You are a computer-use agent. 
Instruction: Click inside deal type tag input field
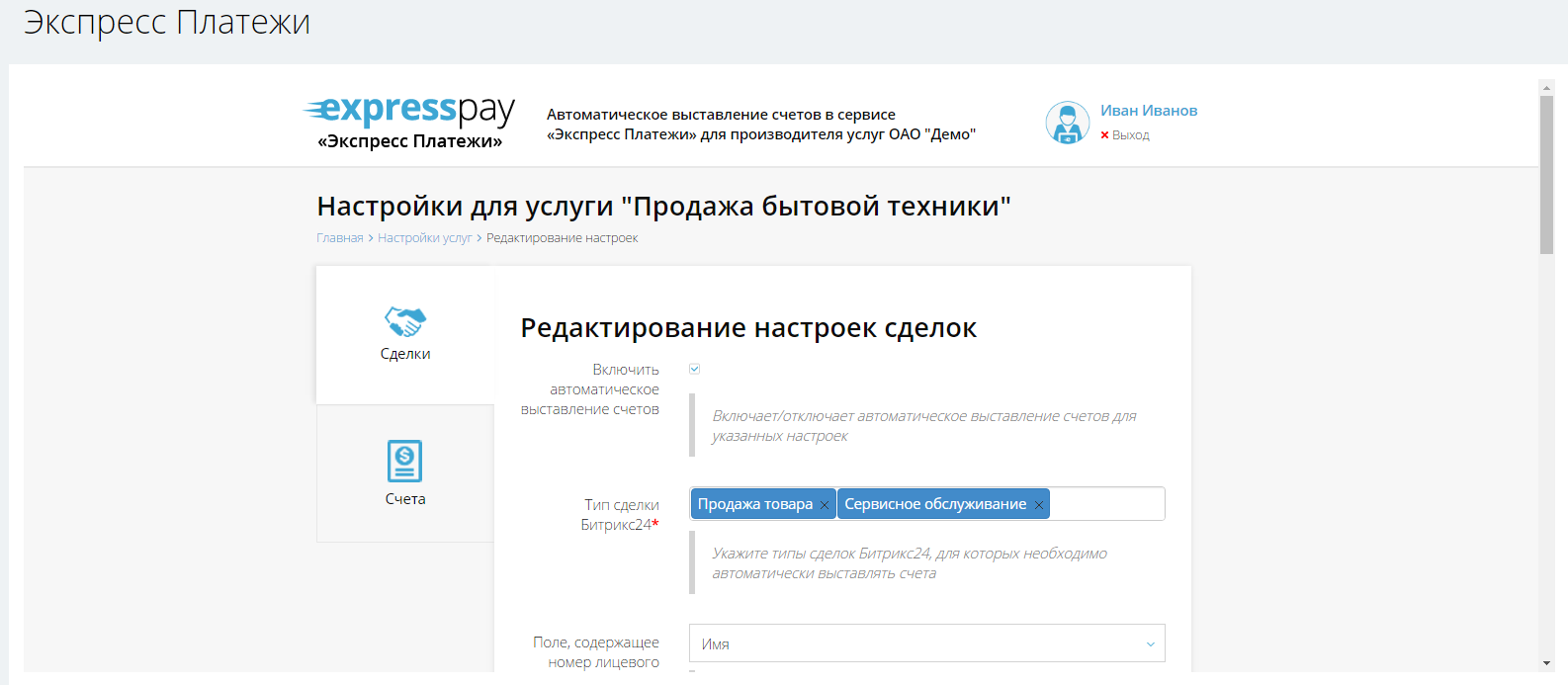point(1106,504)
